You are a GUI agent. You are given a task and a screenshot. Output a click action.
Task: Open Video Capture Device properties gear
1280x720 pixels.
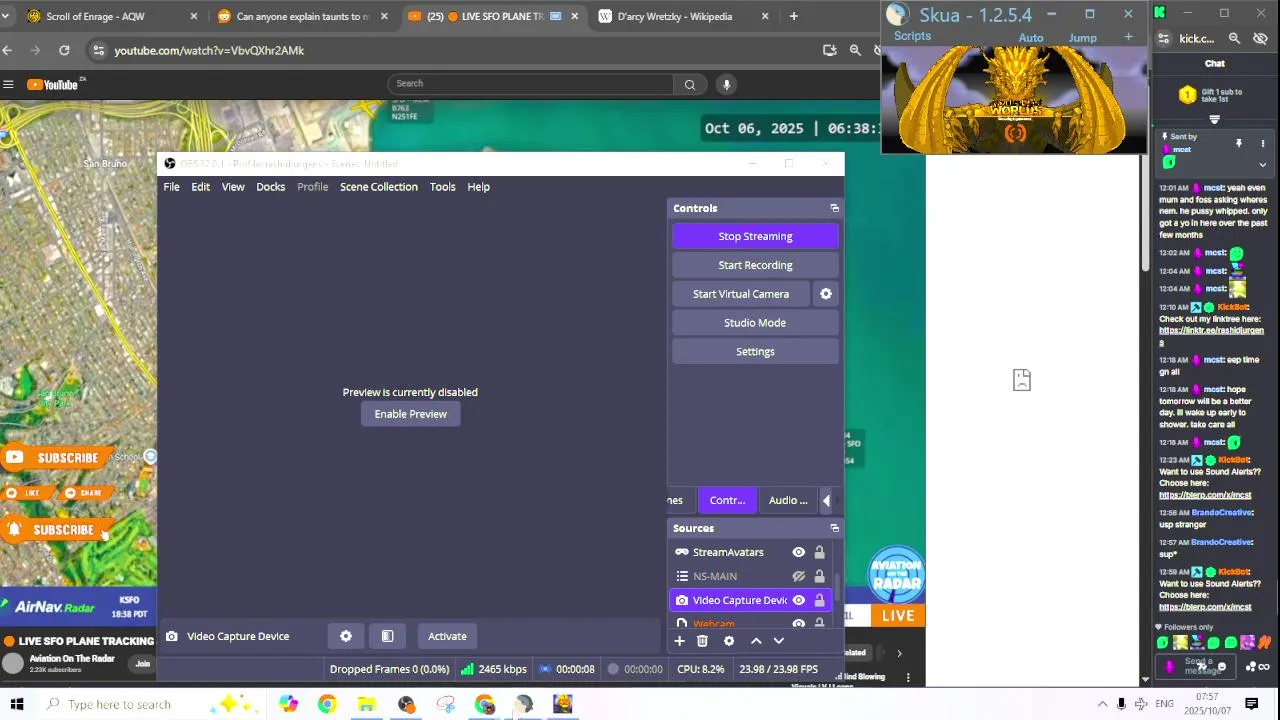[346, 636]
